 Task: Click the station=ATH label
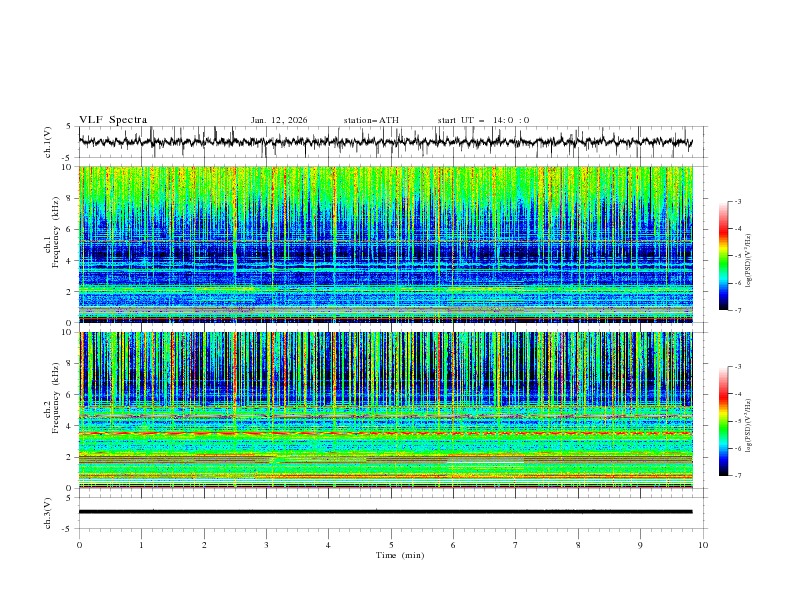(x=371, y=120)
